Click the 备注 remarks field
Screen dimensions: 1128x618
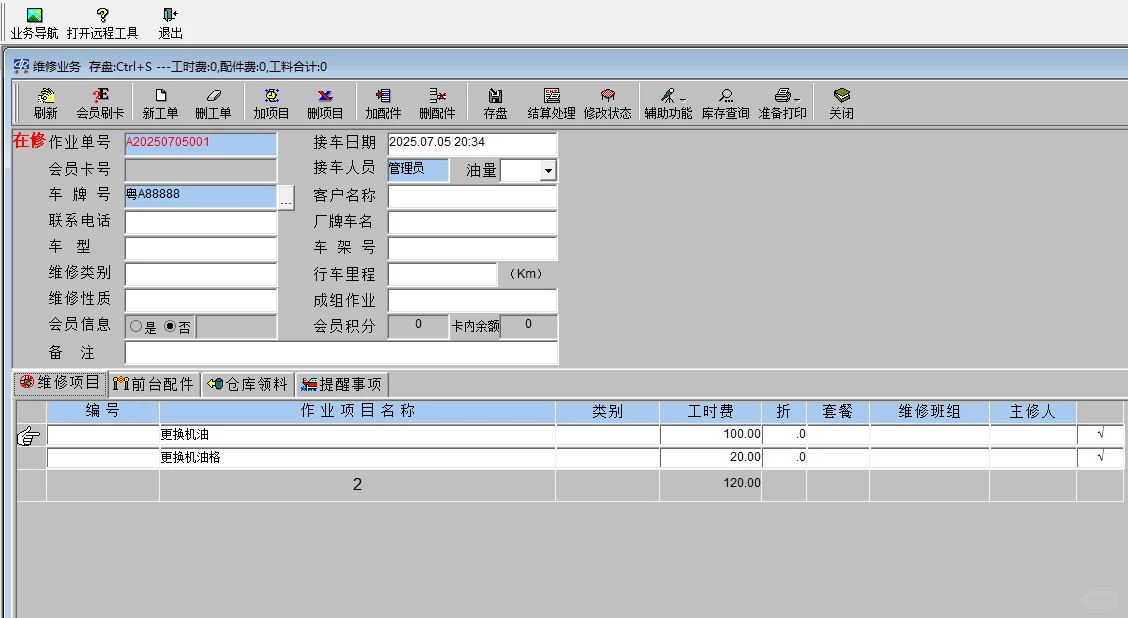pos(341,353)
